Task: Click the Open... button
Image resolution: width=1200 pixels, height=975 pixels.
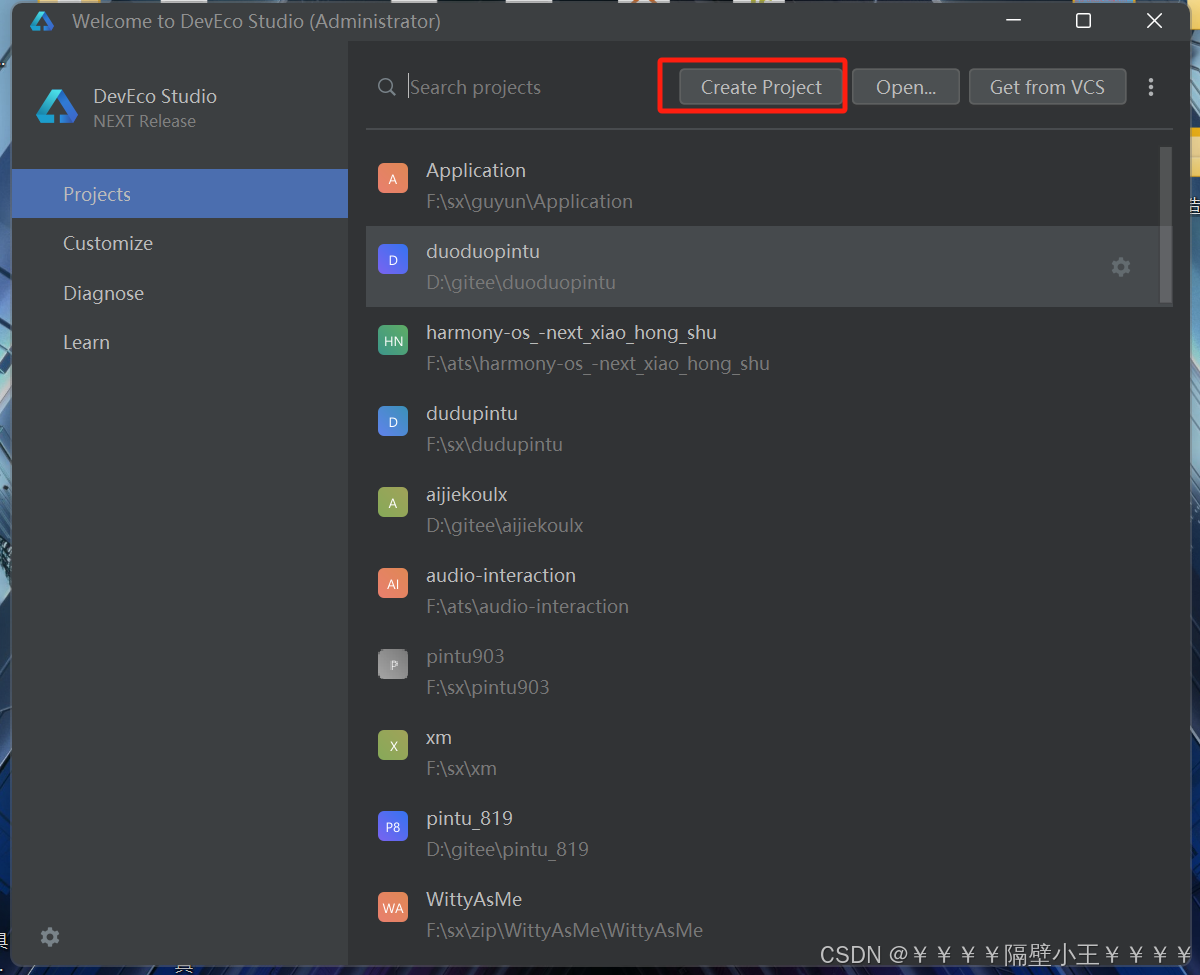Action: pyautogui.click(x=906, y=87)
